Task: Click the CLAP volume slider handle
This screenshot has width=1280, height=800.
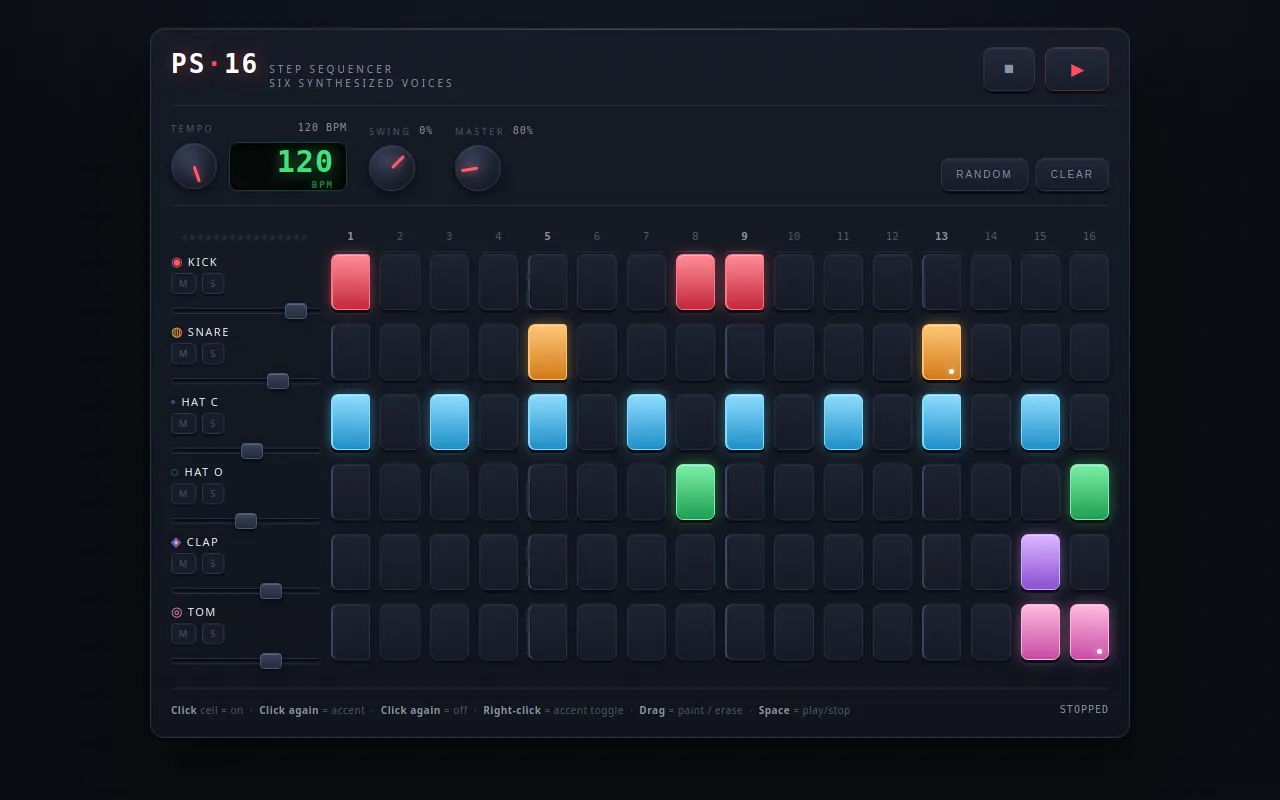Action: [x=271, y=591]
